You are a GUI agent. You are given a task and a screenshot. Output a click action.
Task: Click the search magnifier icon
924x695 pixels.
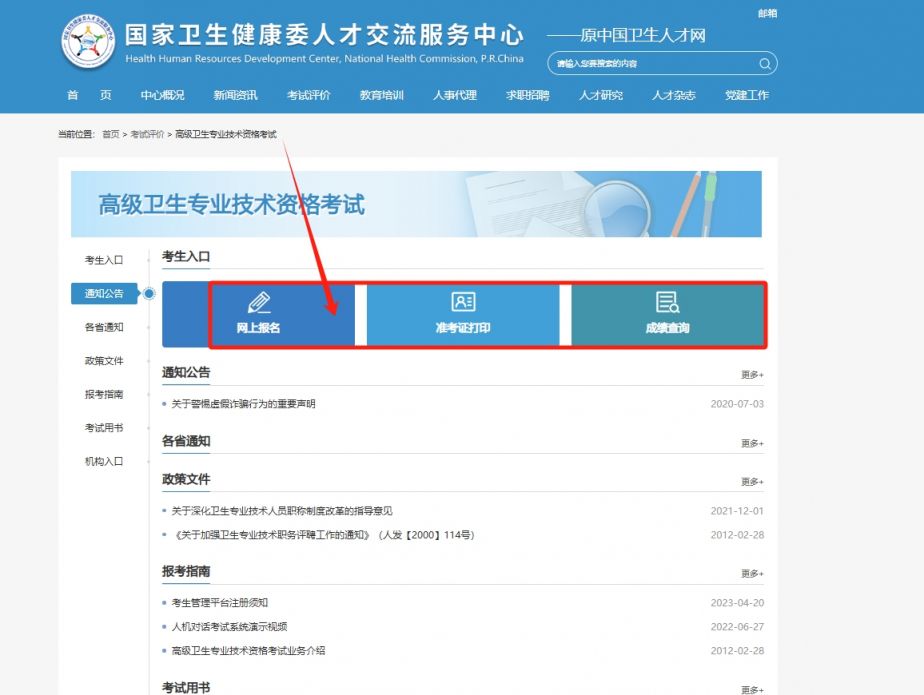(x=764, y=64)
